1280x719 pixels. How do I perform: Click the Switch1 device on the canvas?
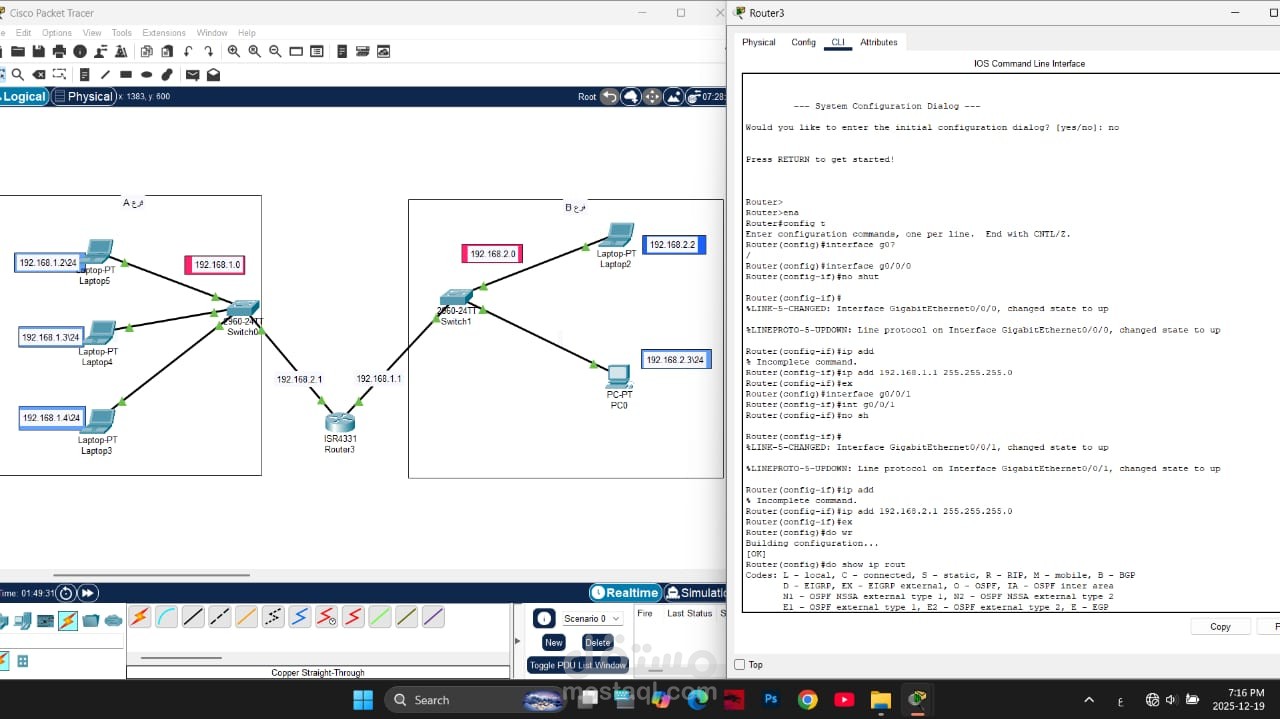[456, 297]
